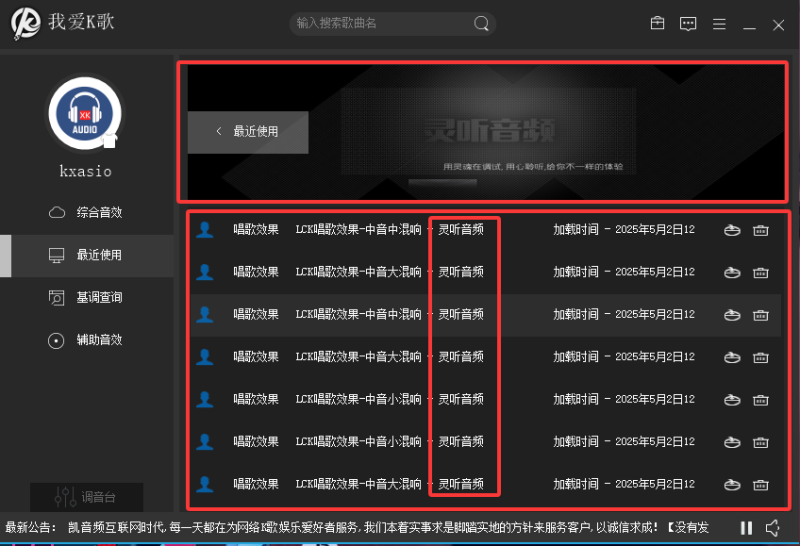Open 基调查询 in the sidebar
Image resolution: width=800 pixels, height=546 pixels.
[87, 297]
